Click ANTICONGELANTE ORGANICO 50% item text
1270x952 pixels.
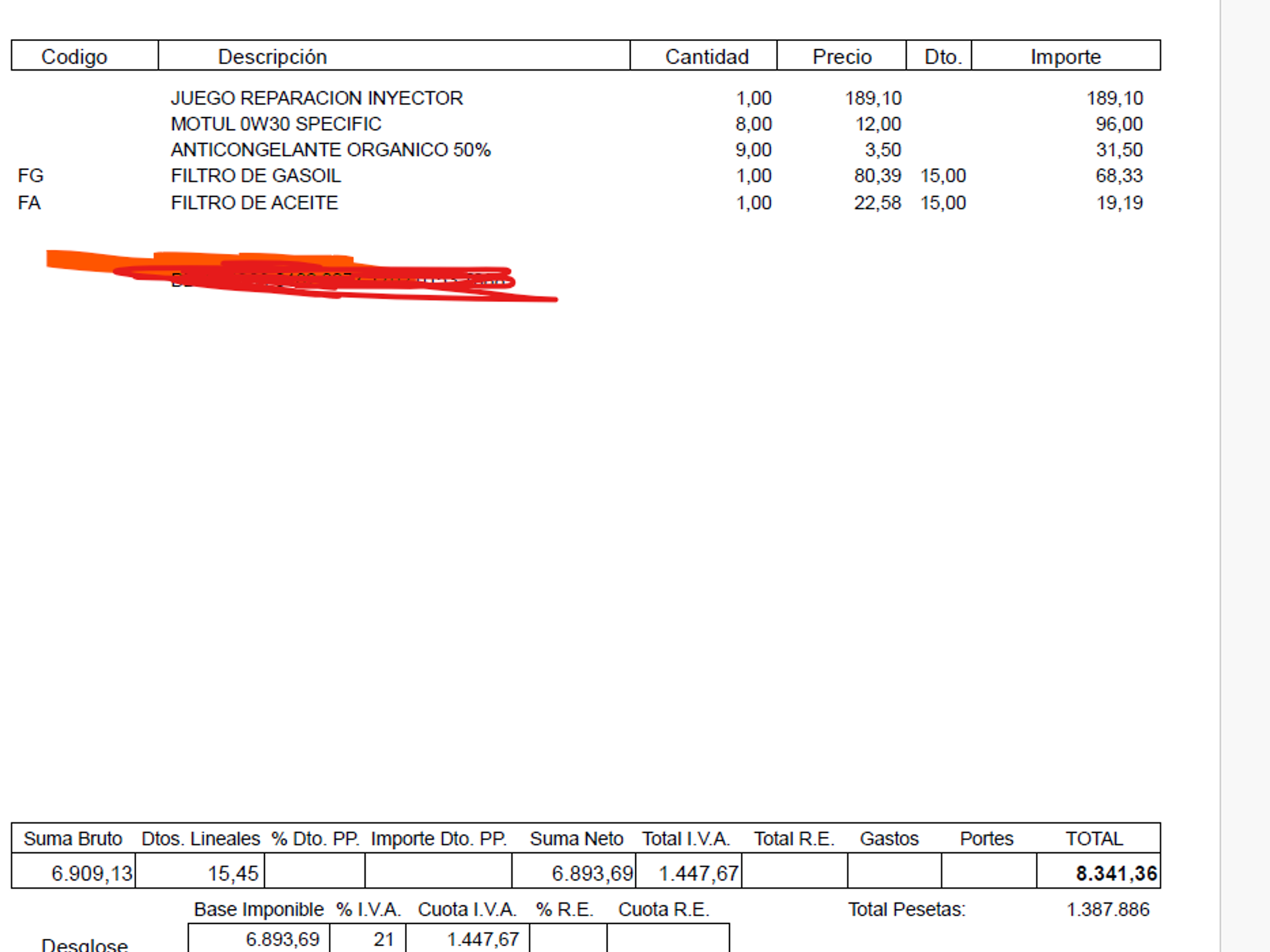(330, 150)
